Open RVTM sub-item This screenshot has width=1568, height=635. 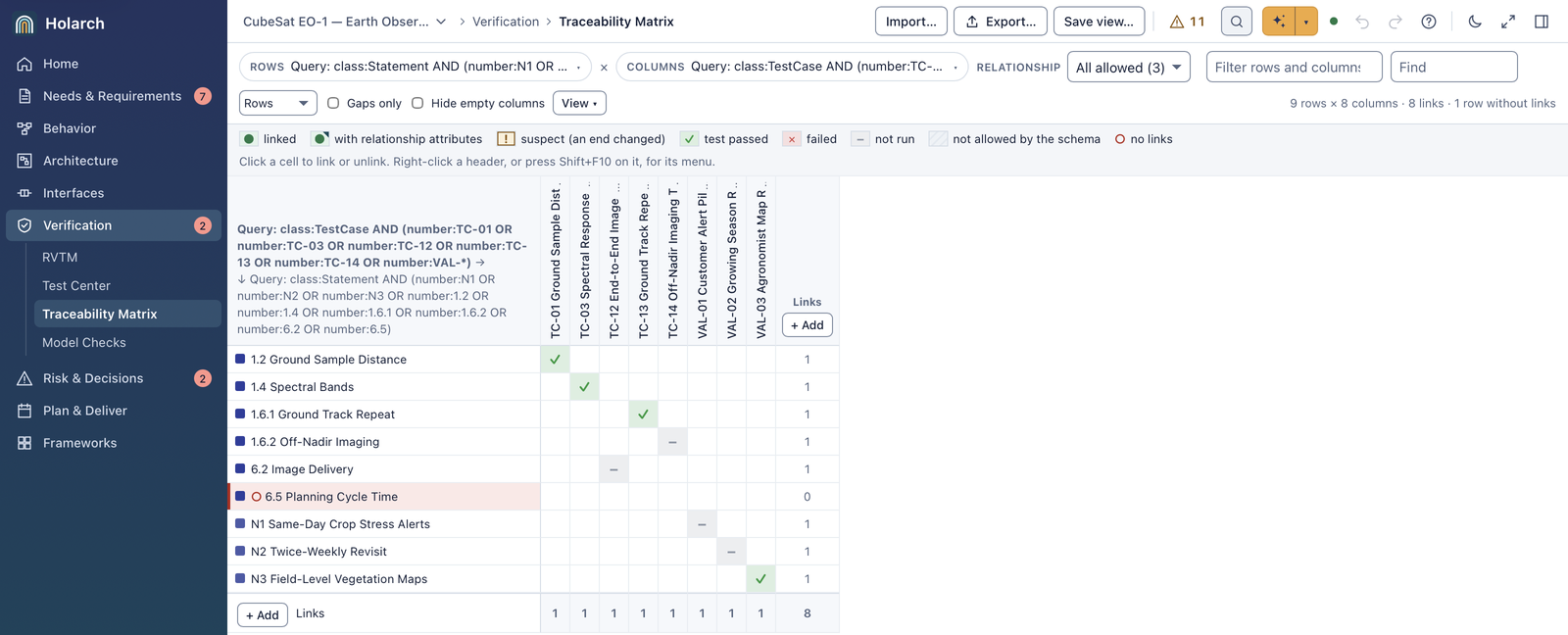(127, 258)
